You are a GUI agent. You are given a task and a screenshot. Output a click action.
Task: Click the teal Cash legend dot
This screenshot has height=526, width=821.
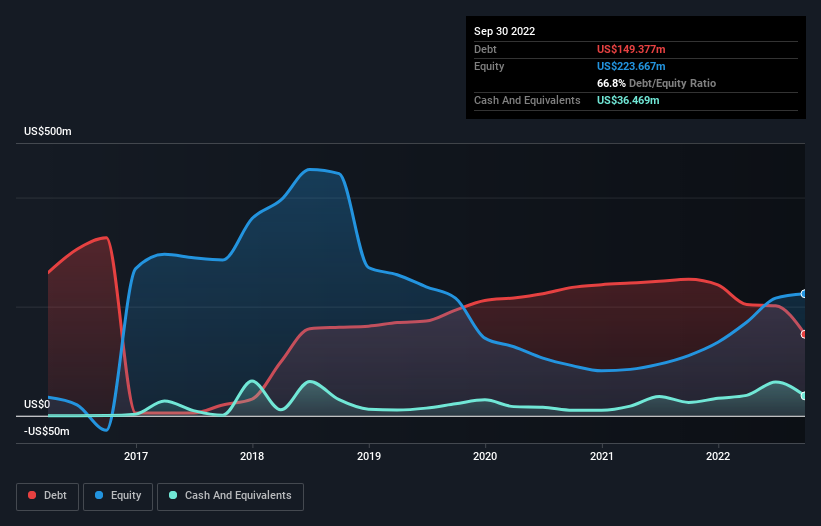coord(173,495)
